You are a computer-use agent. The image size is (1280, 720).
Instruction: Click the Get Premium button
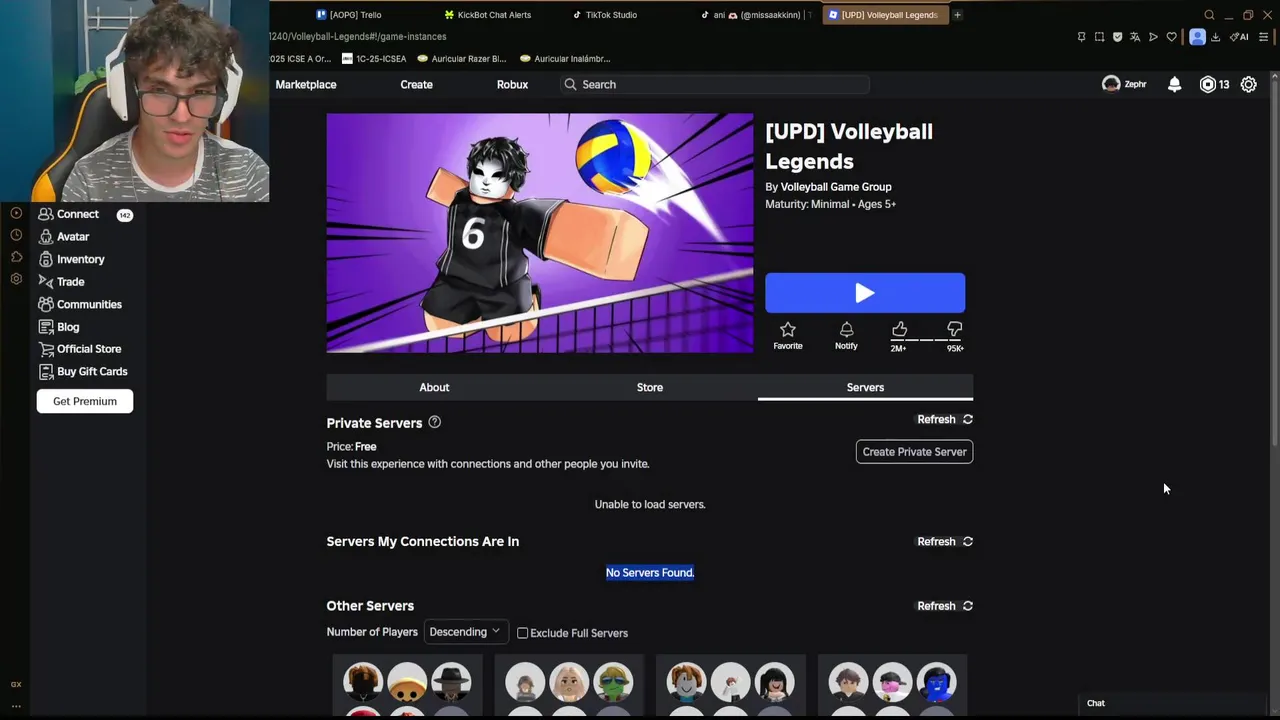(x=85, y=401)
